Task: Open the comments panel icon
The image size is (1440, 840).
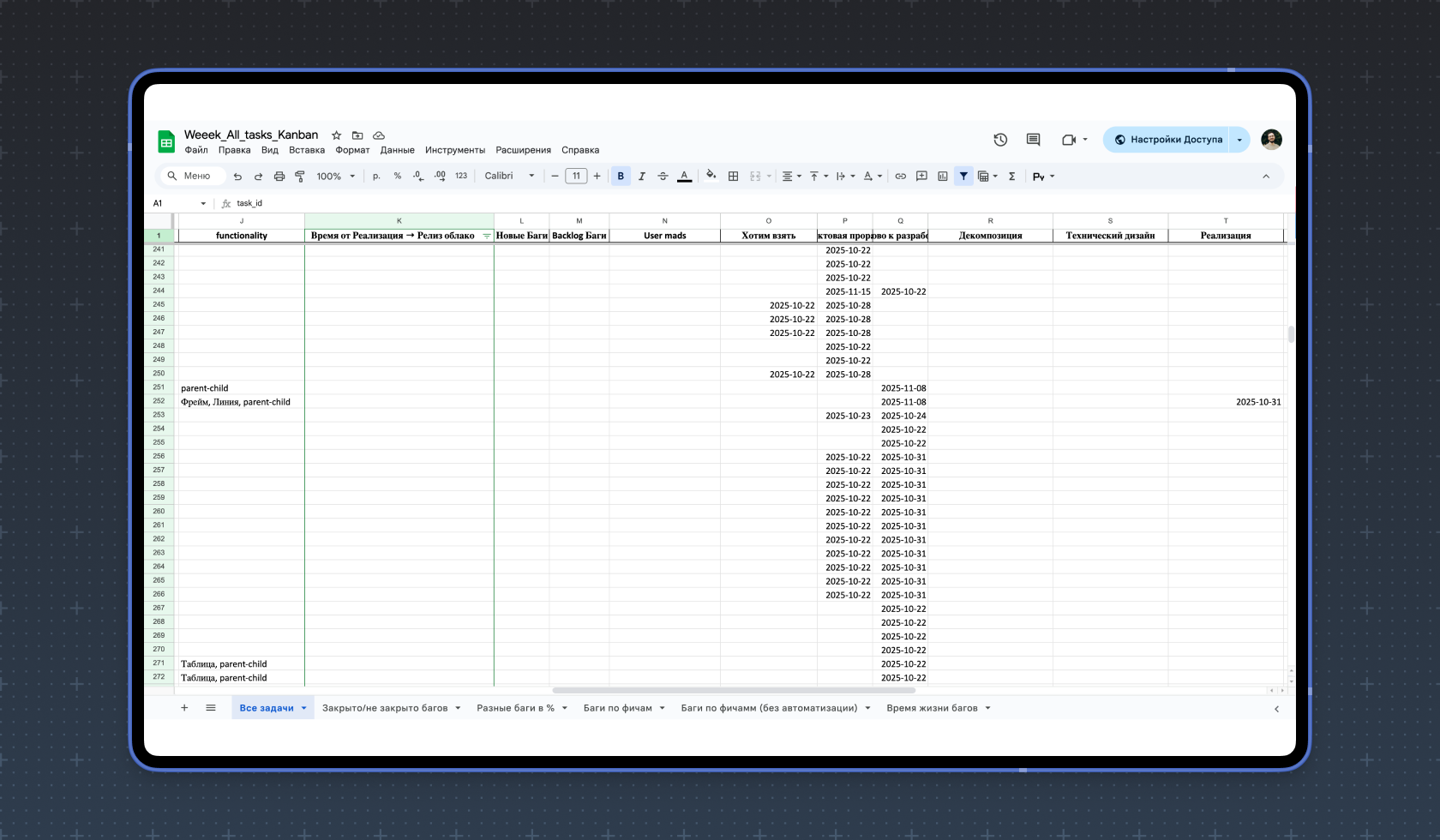Action: click(1033, 140)
